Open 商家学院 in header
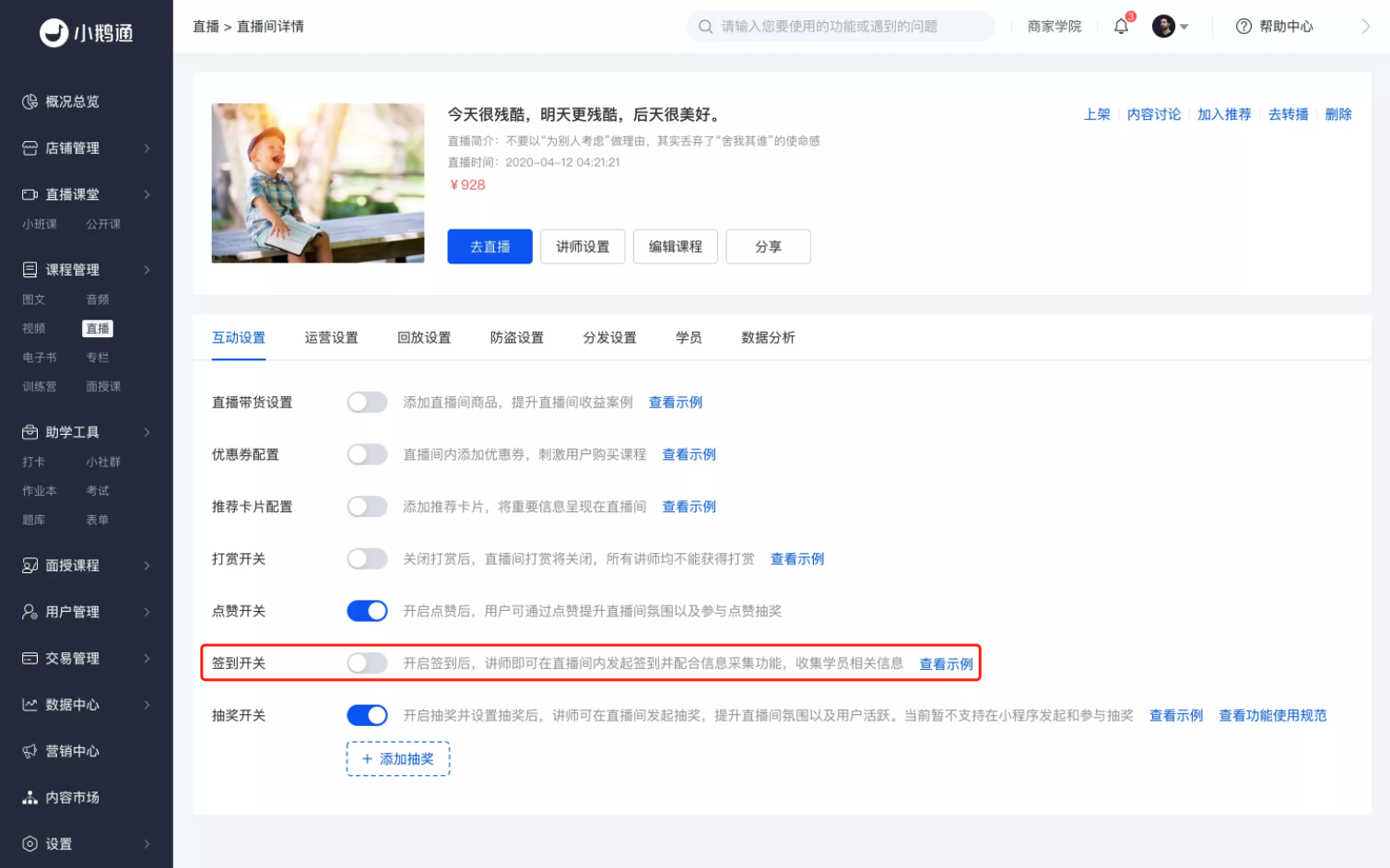This screenshot has width=1390, height=868. tap(1054, 27)
